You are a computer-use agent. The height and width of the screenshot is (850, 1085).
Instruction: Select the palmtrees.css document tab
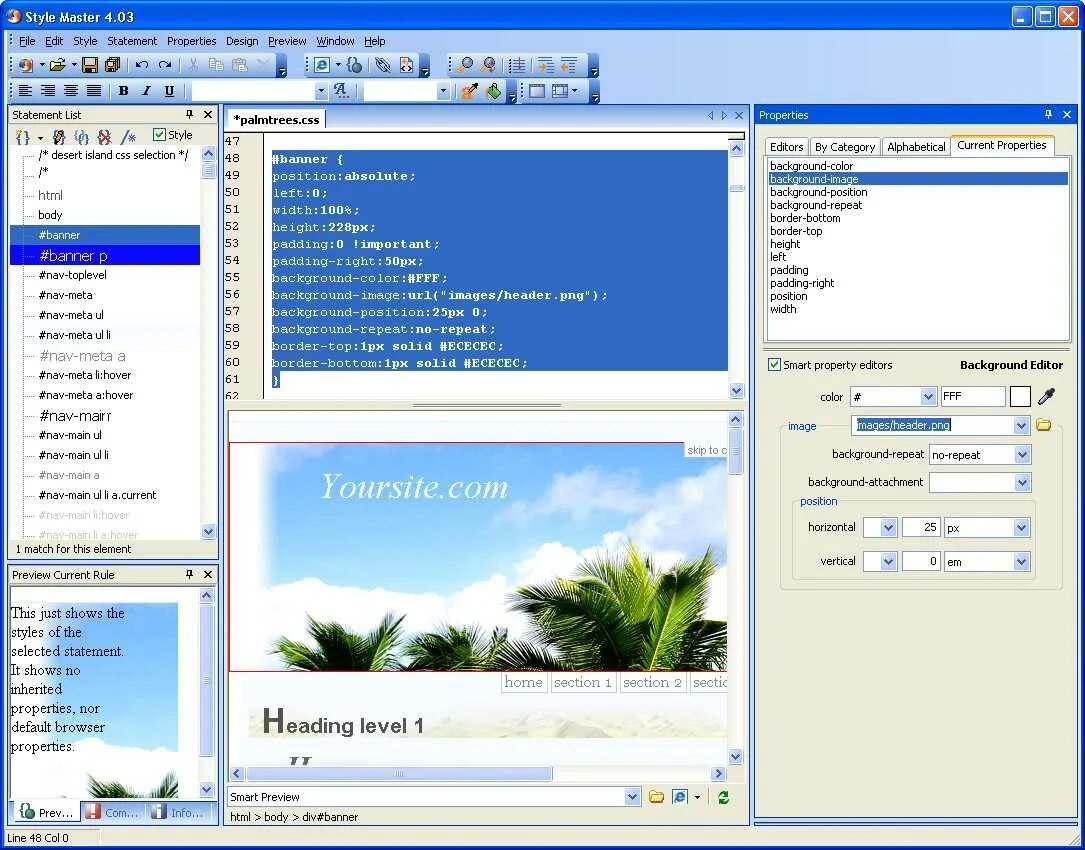tap(276, 119)
